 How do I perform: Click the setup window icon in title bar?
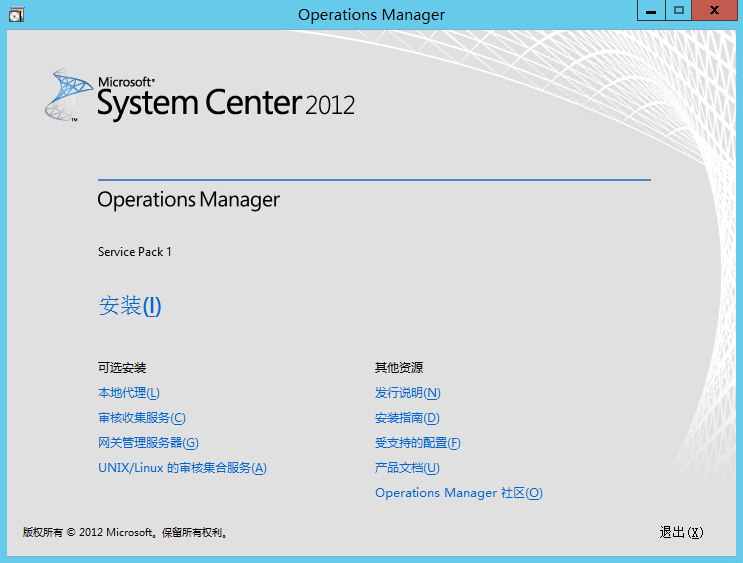click(16, 14)
